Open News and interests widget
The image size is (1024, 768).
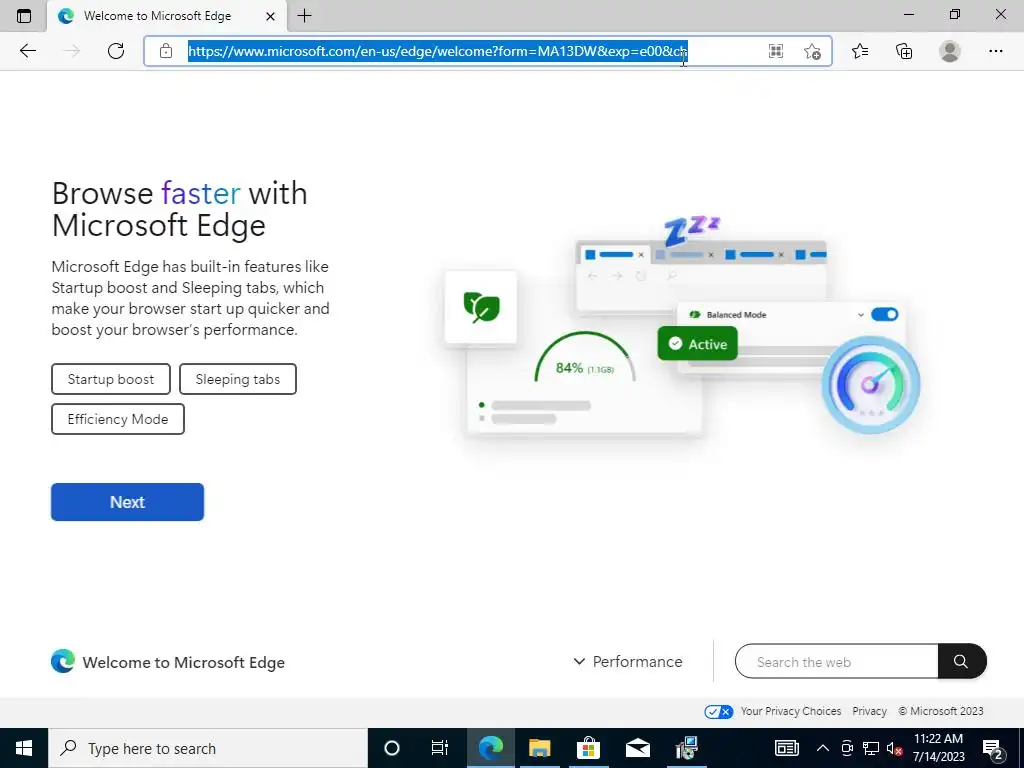tap(786, 748)
